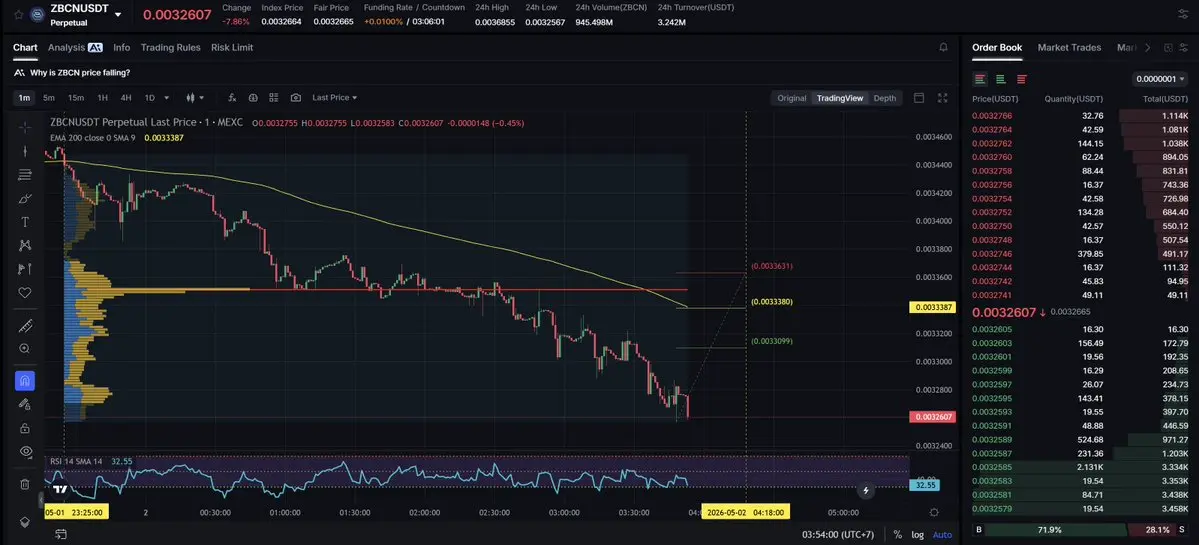Screen dimensions: 1199x545
Task: Toggle log scale on price axis
Action: (x=918, y=534)
